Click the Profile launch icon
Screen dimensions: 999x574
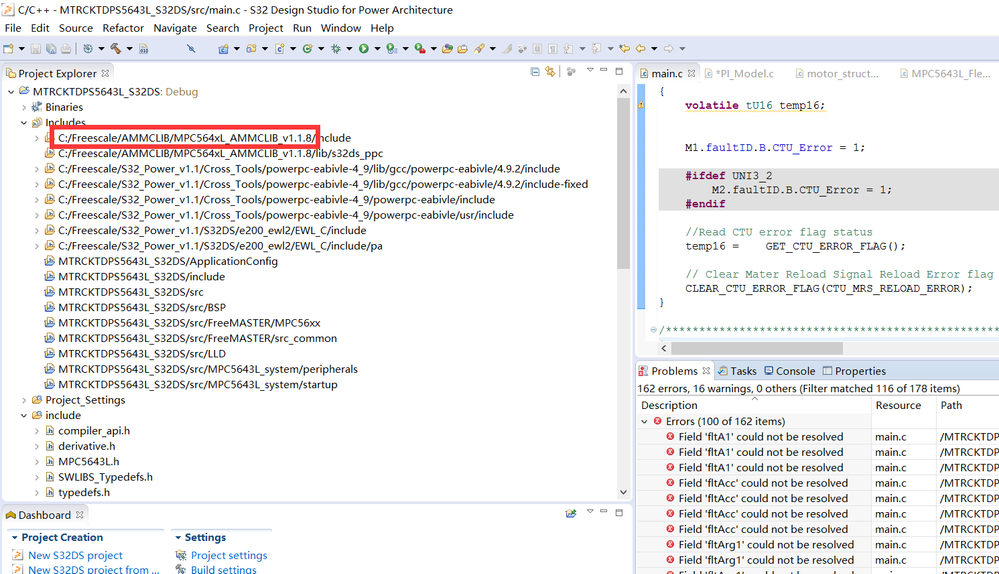[391, 48]
